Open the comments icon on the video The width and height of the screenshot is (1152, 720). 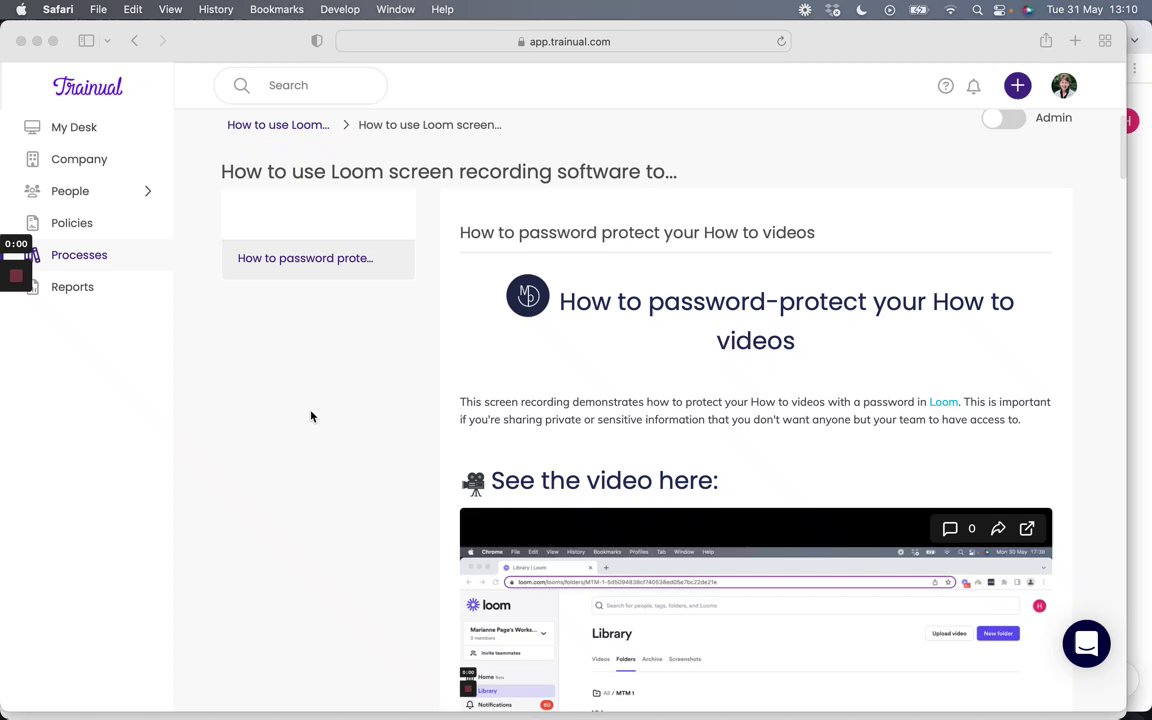(x=950, y=528)
